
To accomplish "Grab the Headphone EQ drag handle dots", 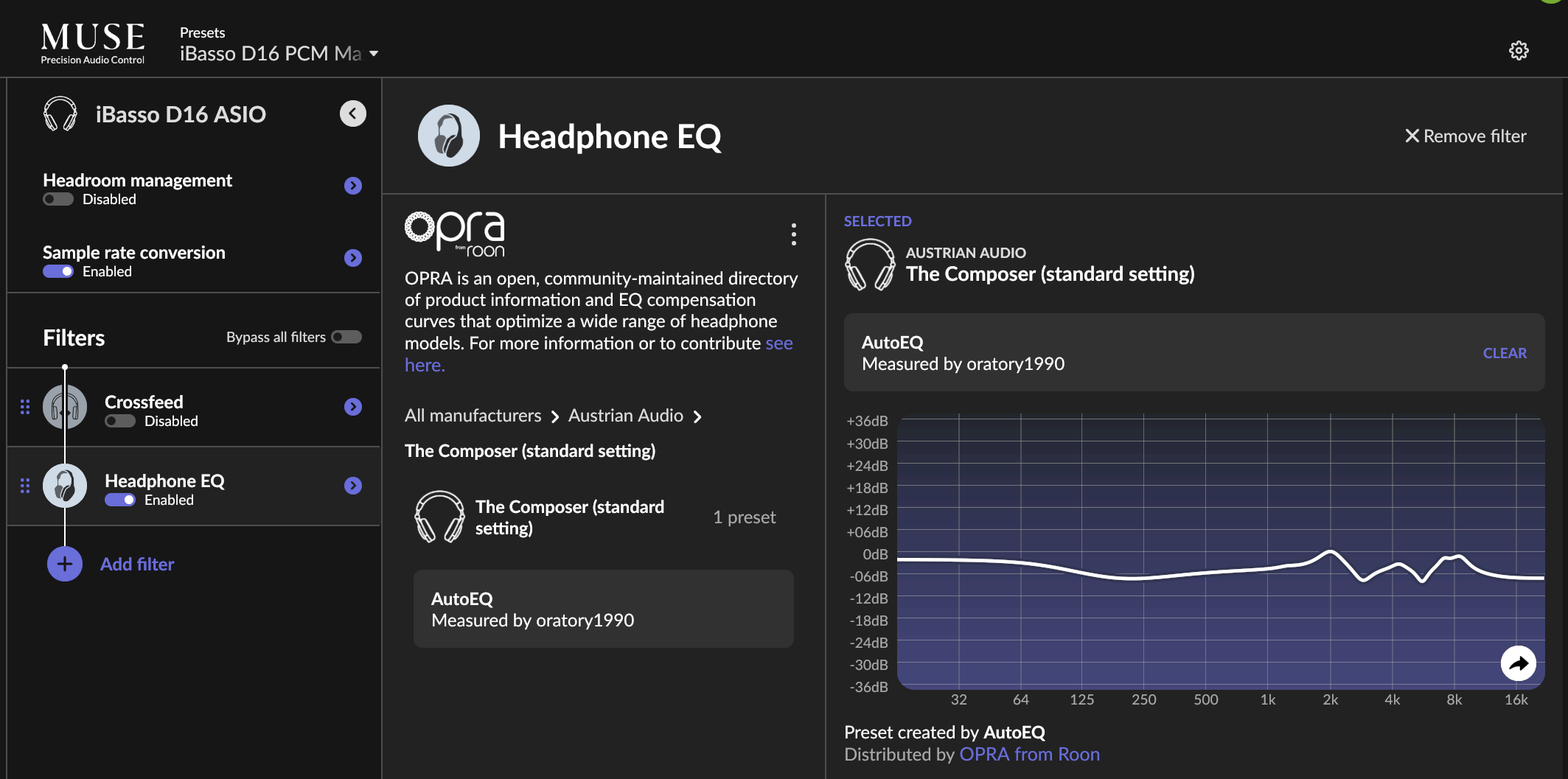I will [25, 486].
